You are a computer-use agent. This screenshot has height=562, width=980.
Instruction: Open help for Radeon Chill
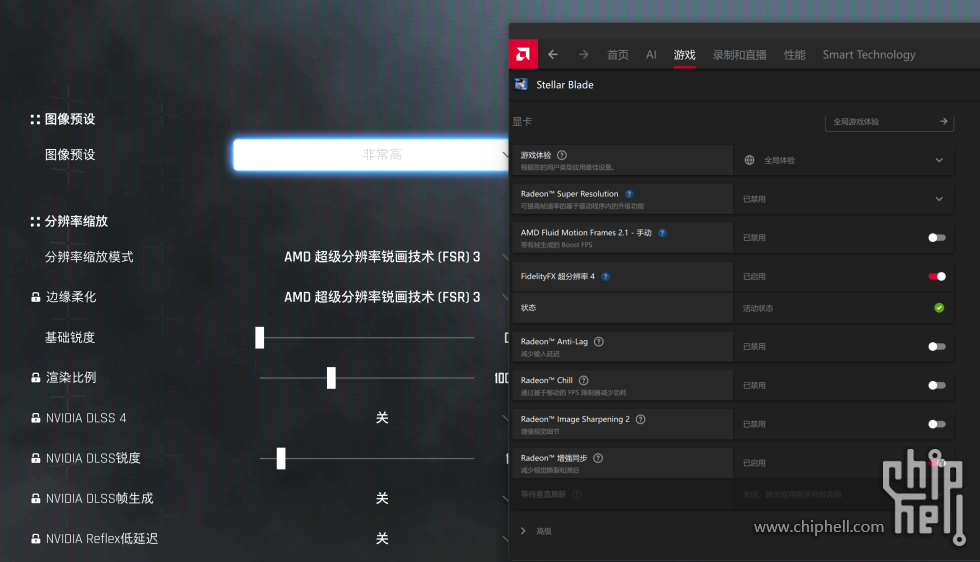click(584, 380)
